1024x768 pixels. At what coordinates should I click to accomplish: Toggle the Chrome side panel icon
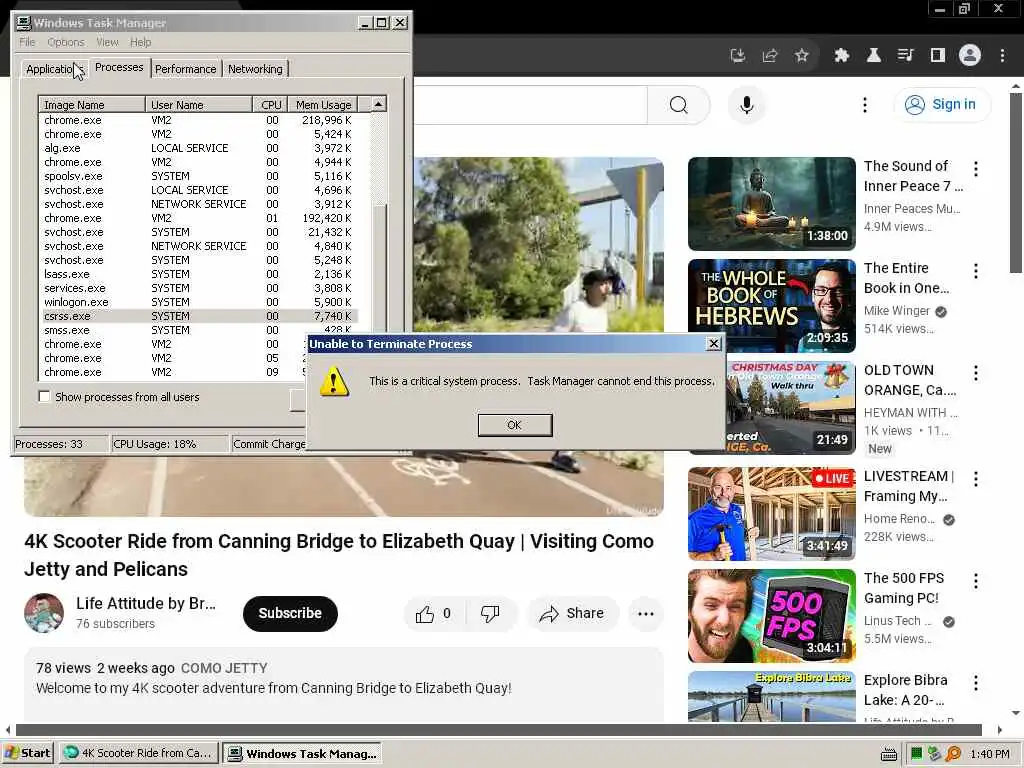point(938,56)
